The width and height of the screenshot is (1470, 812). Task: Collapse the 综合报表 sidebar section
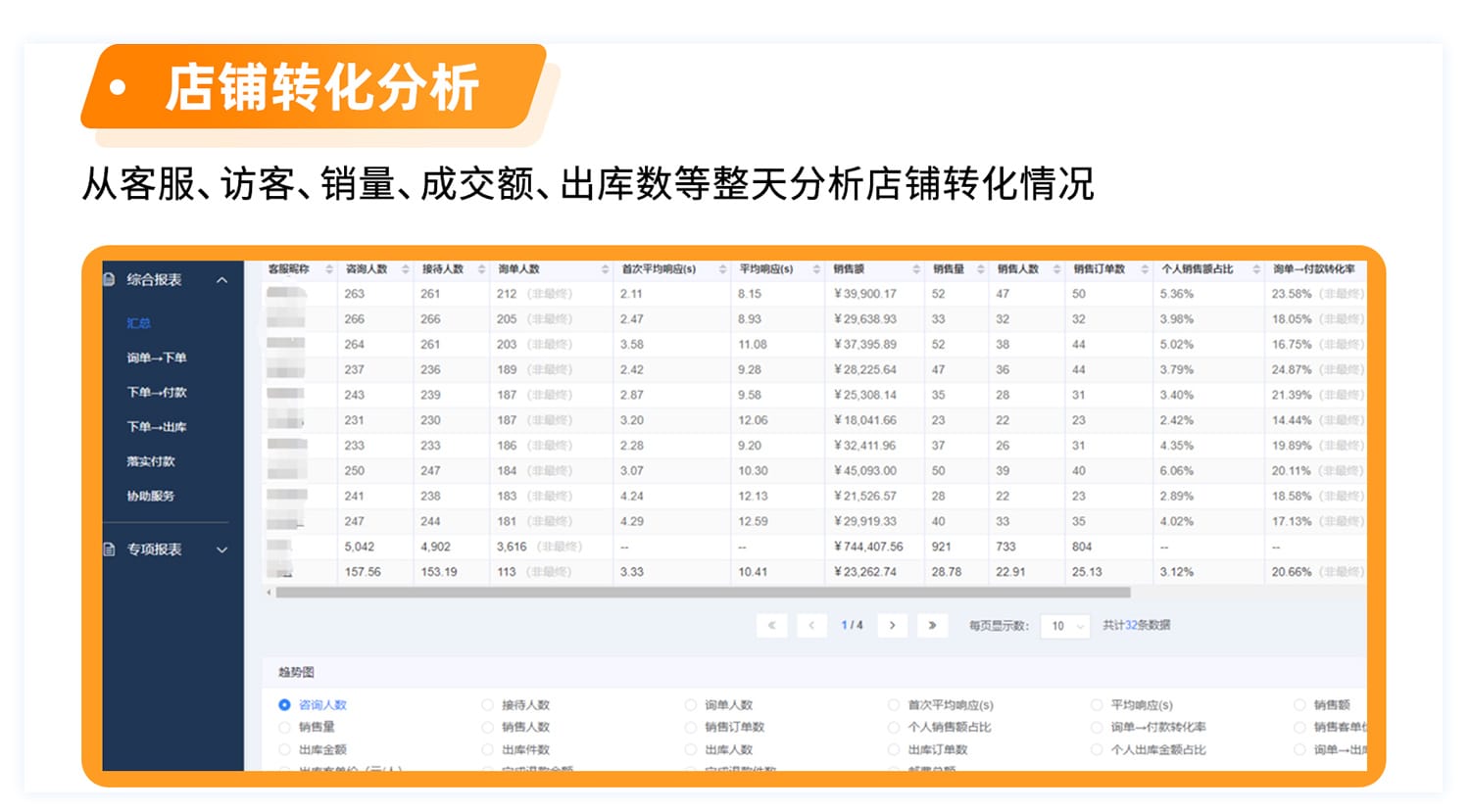[222, 280]
